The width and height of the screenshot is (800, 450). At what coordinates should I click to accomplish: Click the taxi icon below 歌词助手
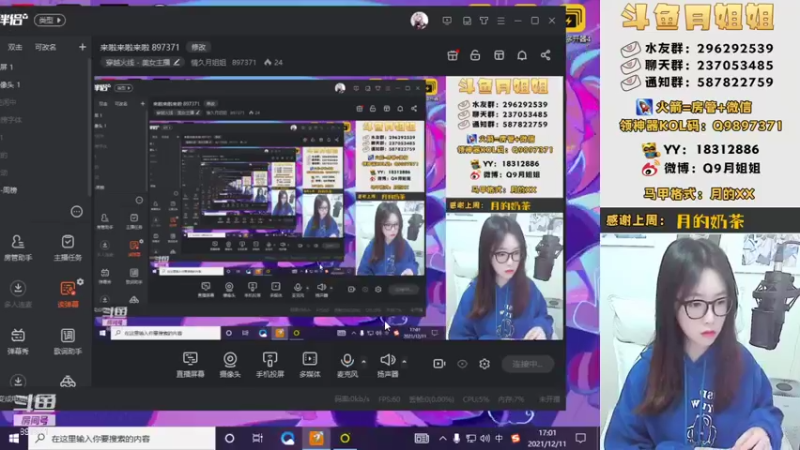click(68, 382)
